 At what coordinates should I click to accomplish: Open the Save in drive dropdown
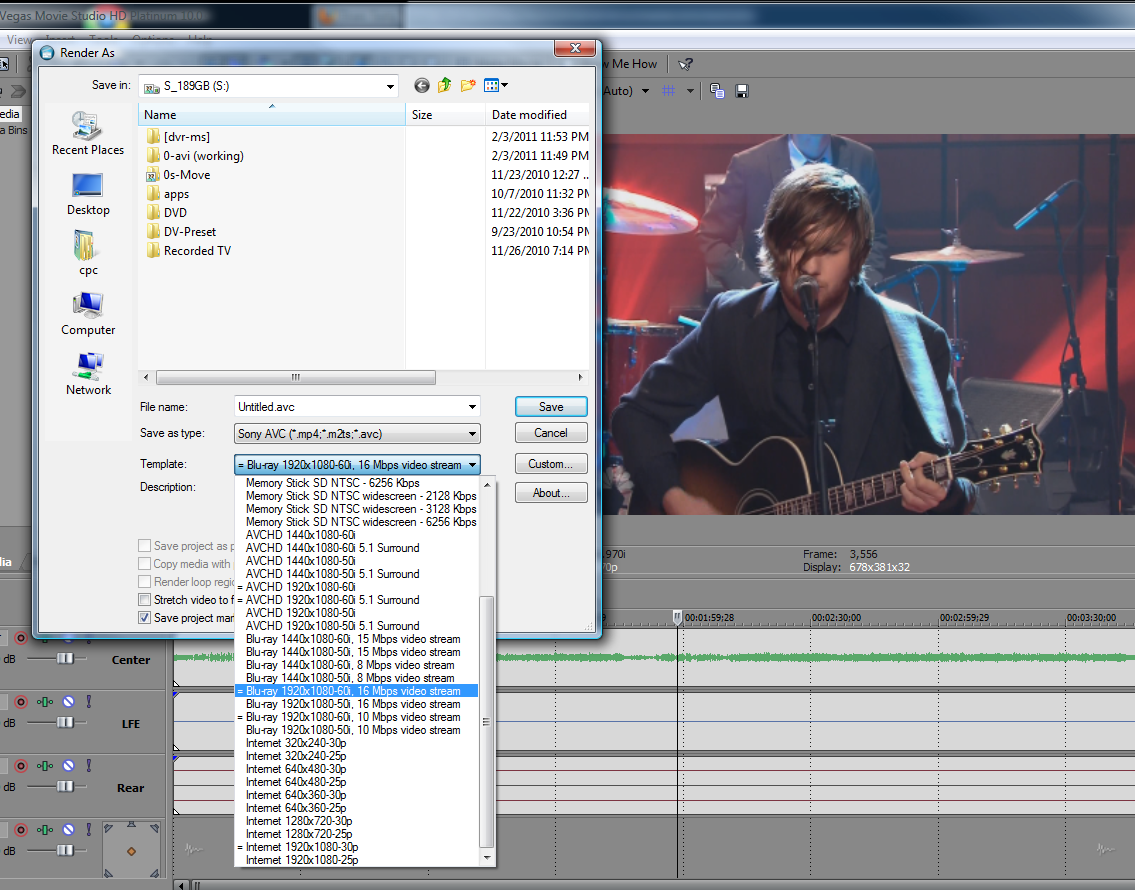(389, 87)
